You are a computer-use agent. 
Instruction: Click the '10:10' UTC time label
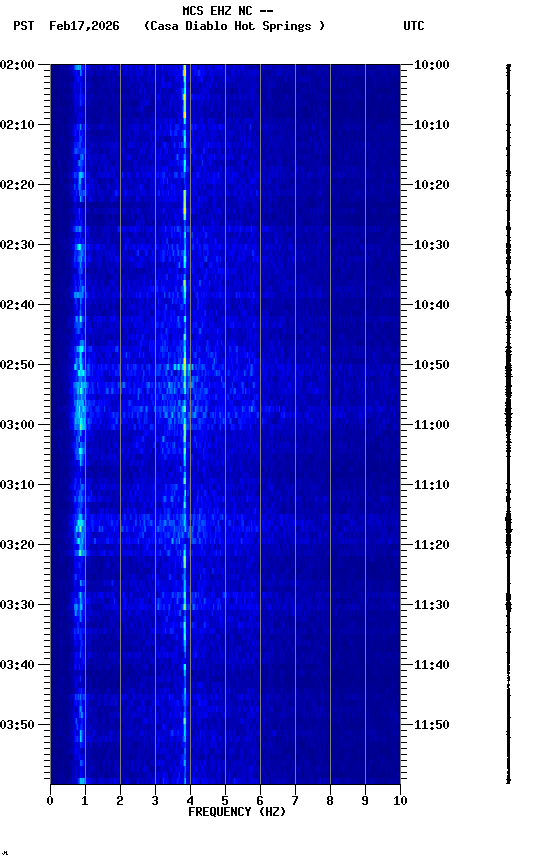pos(432,125)
